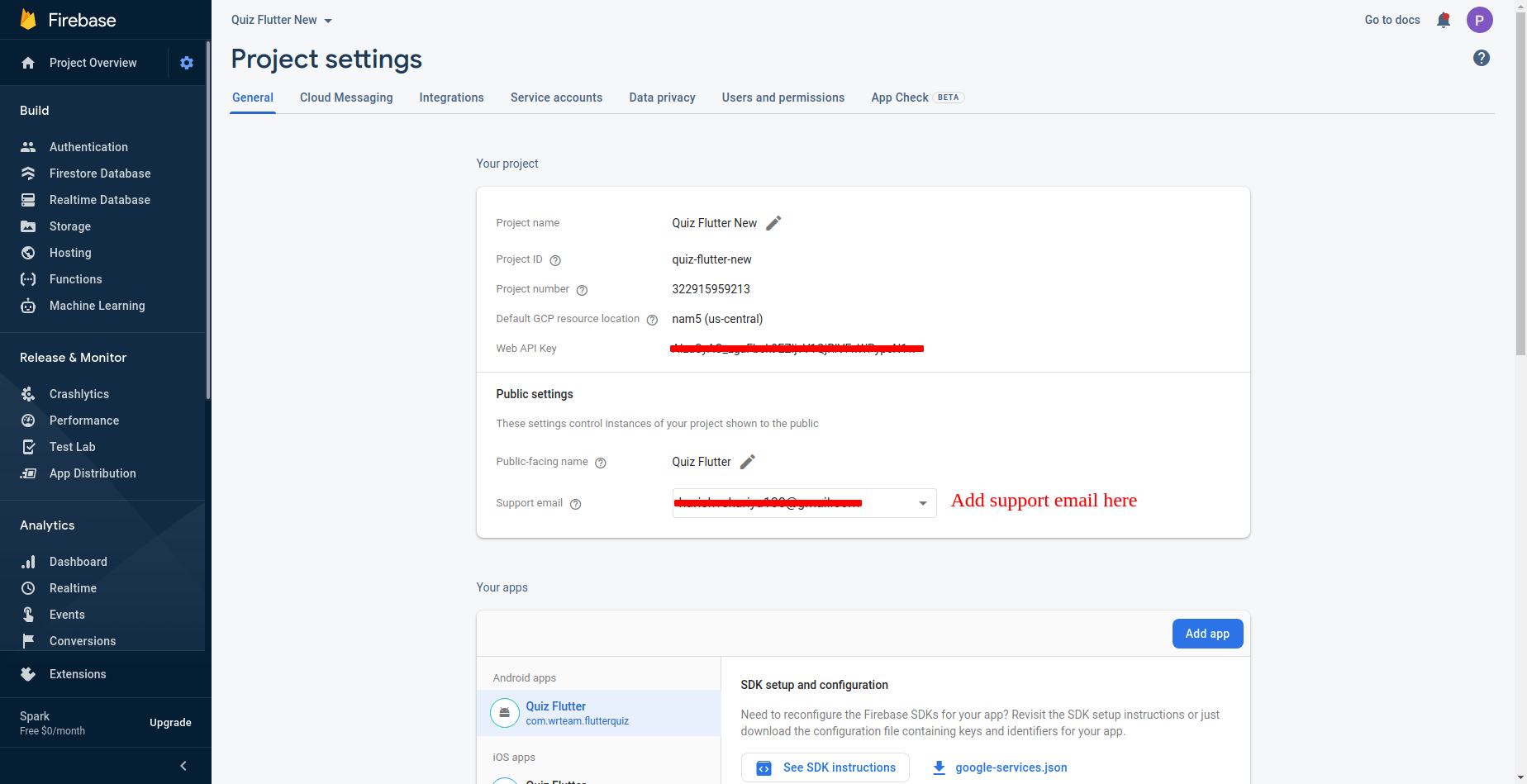
Task: Select the Quiz Flutter Android app entry
Action: click(577, 713)
